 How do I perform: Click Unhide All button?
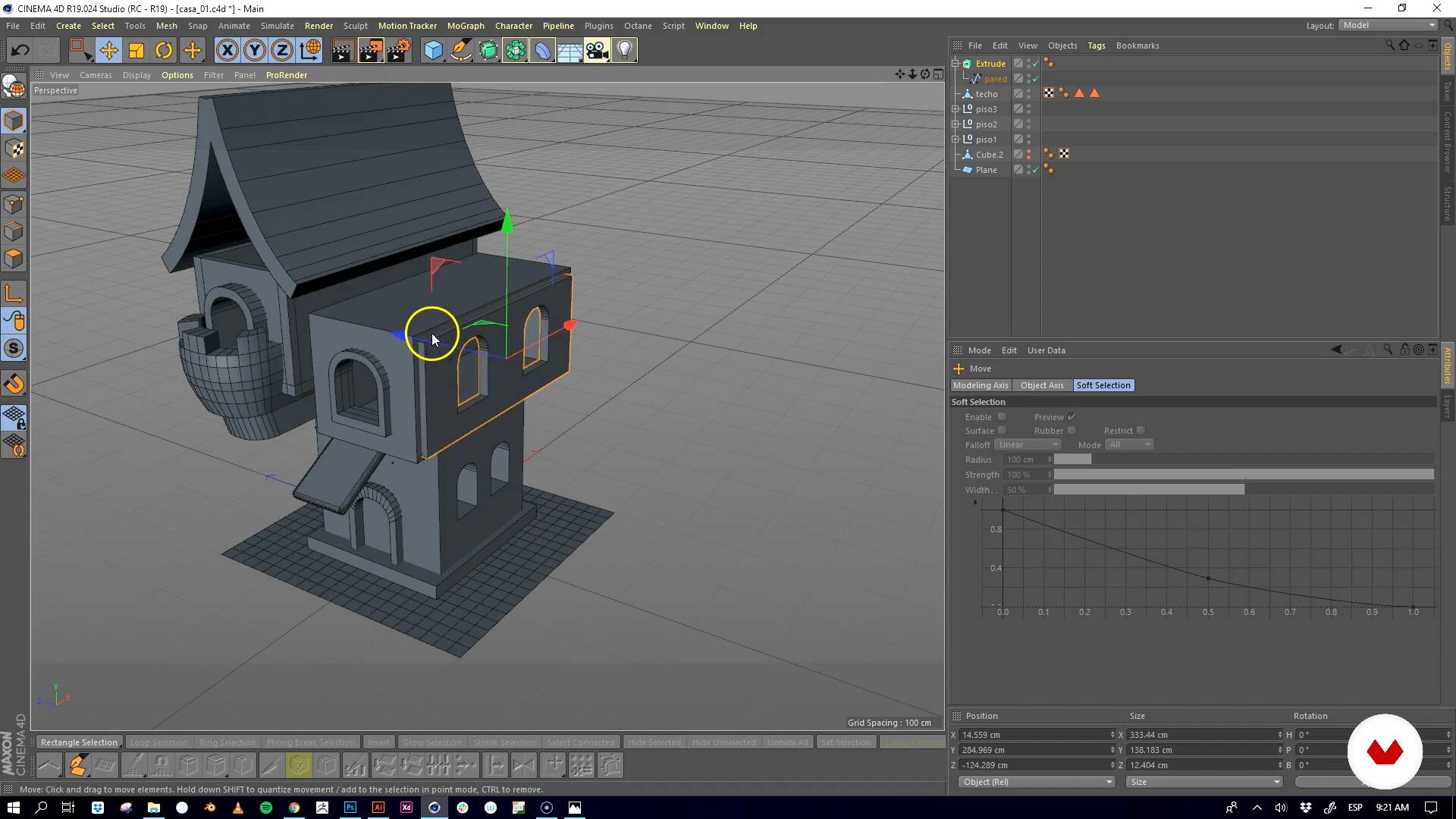787,742
